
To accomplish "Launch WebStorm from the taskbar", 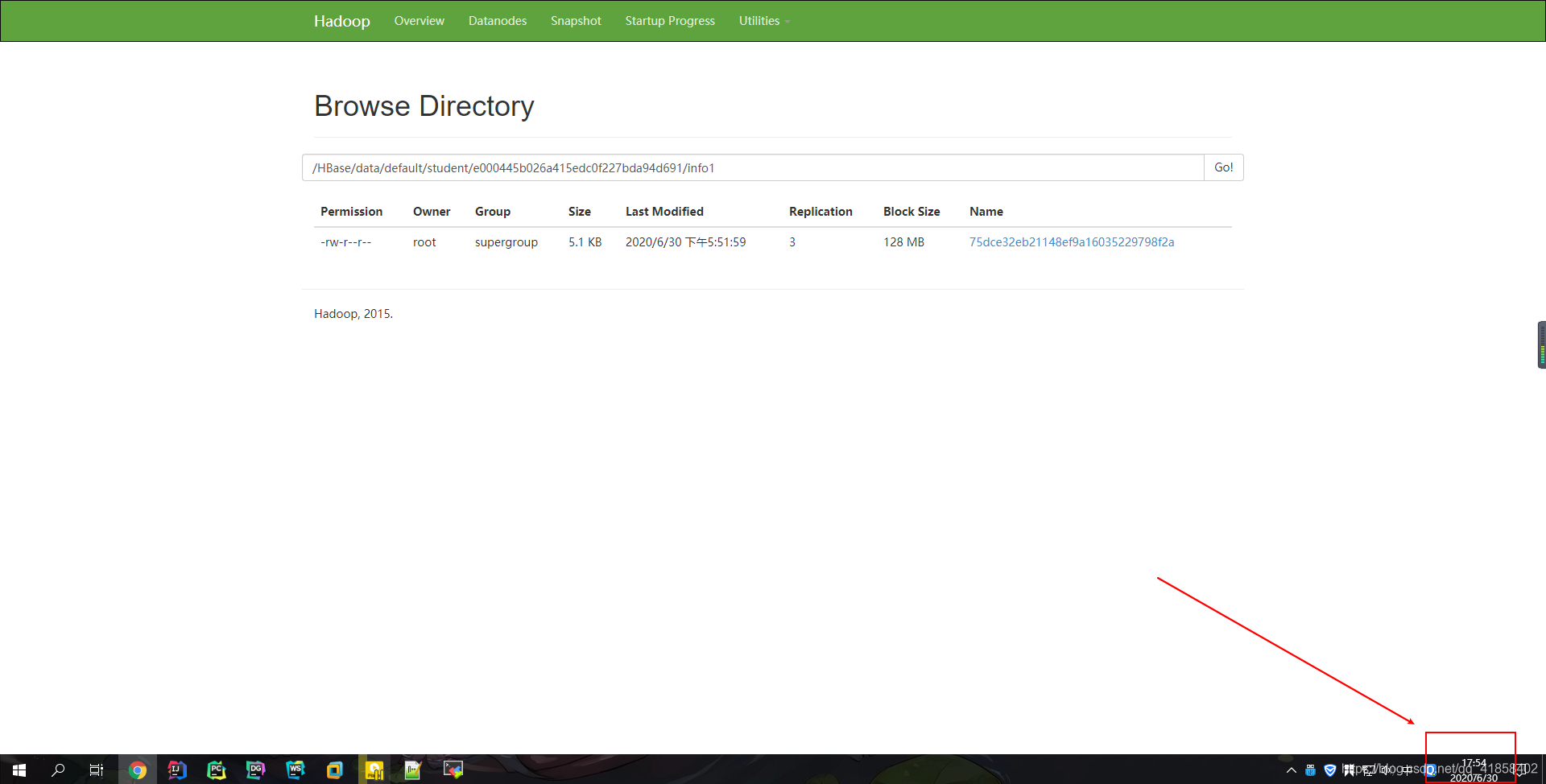I will tap(296, 770).
